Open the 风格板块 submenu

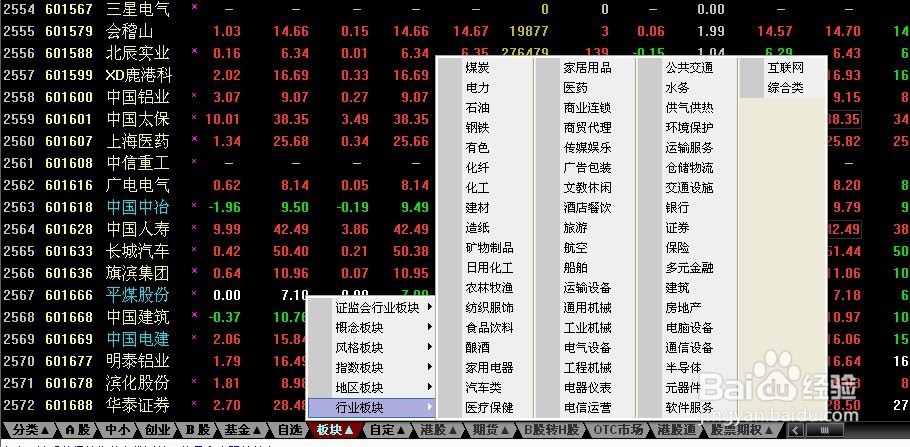point(371,348)
